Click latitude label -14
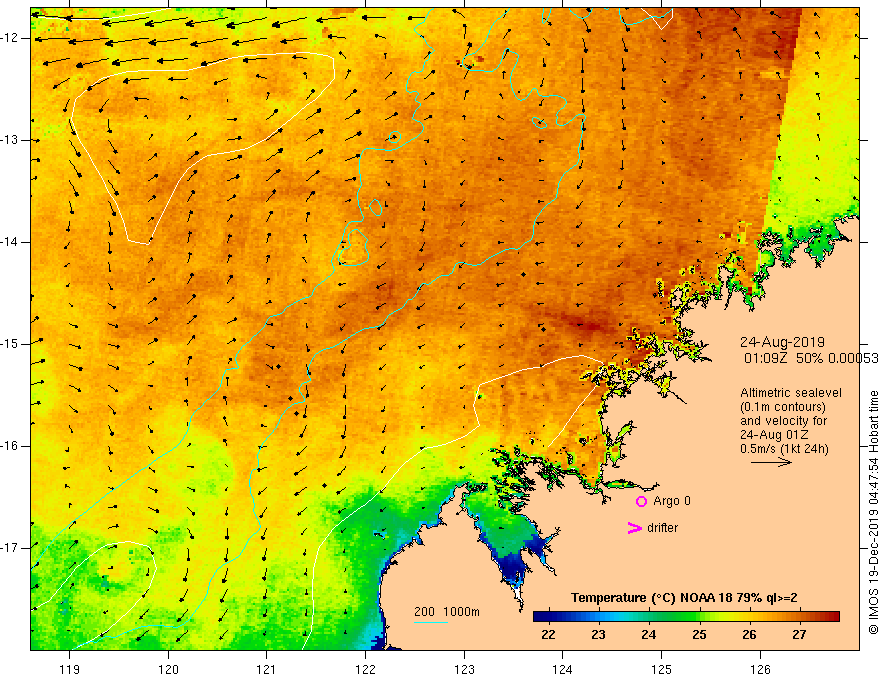880x680 pixels. point(10,242)
